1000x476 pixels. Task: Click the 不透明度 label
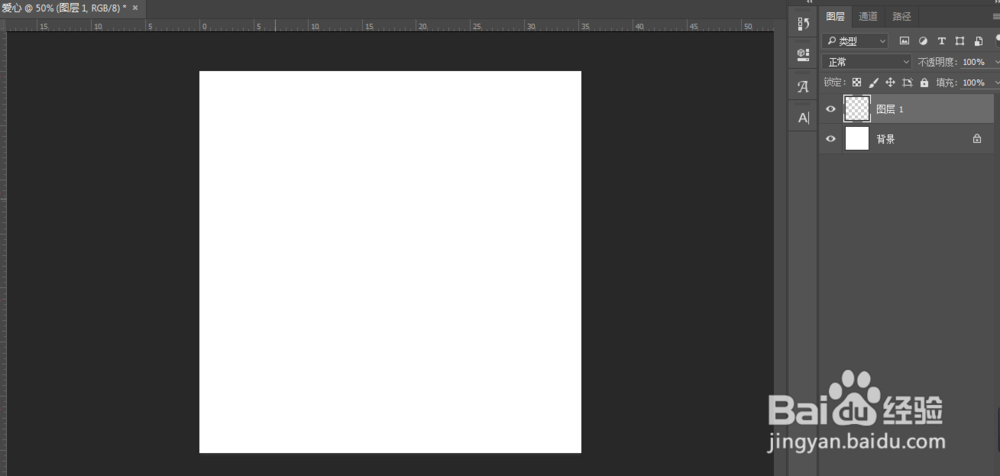pyautogui.click(x=938, y=62)
